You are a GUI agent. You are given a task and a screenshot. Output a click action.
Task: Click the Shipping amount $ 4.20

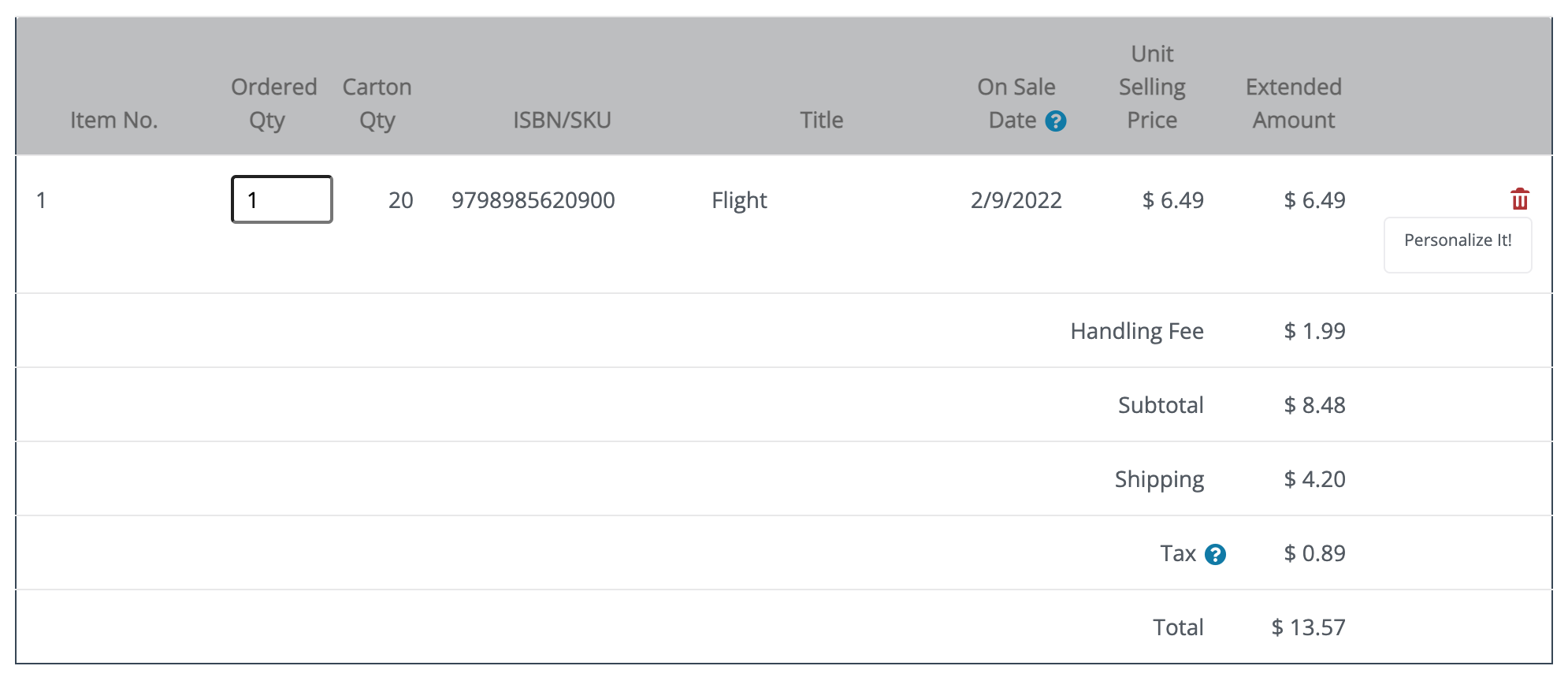pyautogui.click(x=1314, y=479)
